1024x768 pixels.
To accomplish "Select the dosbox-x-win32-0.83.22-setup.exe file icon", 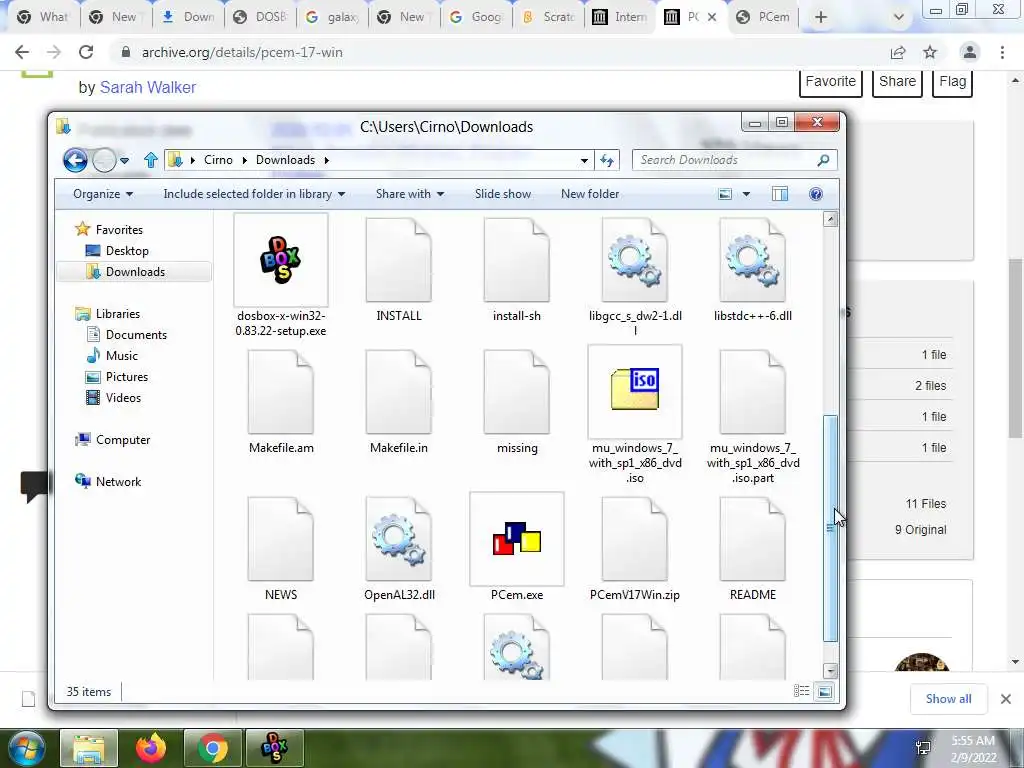I will 281,259.
